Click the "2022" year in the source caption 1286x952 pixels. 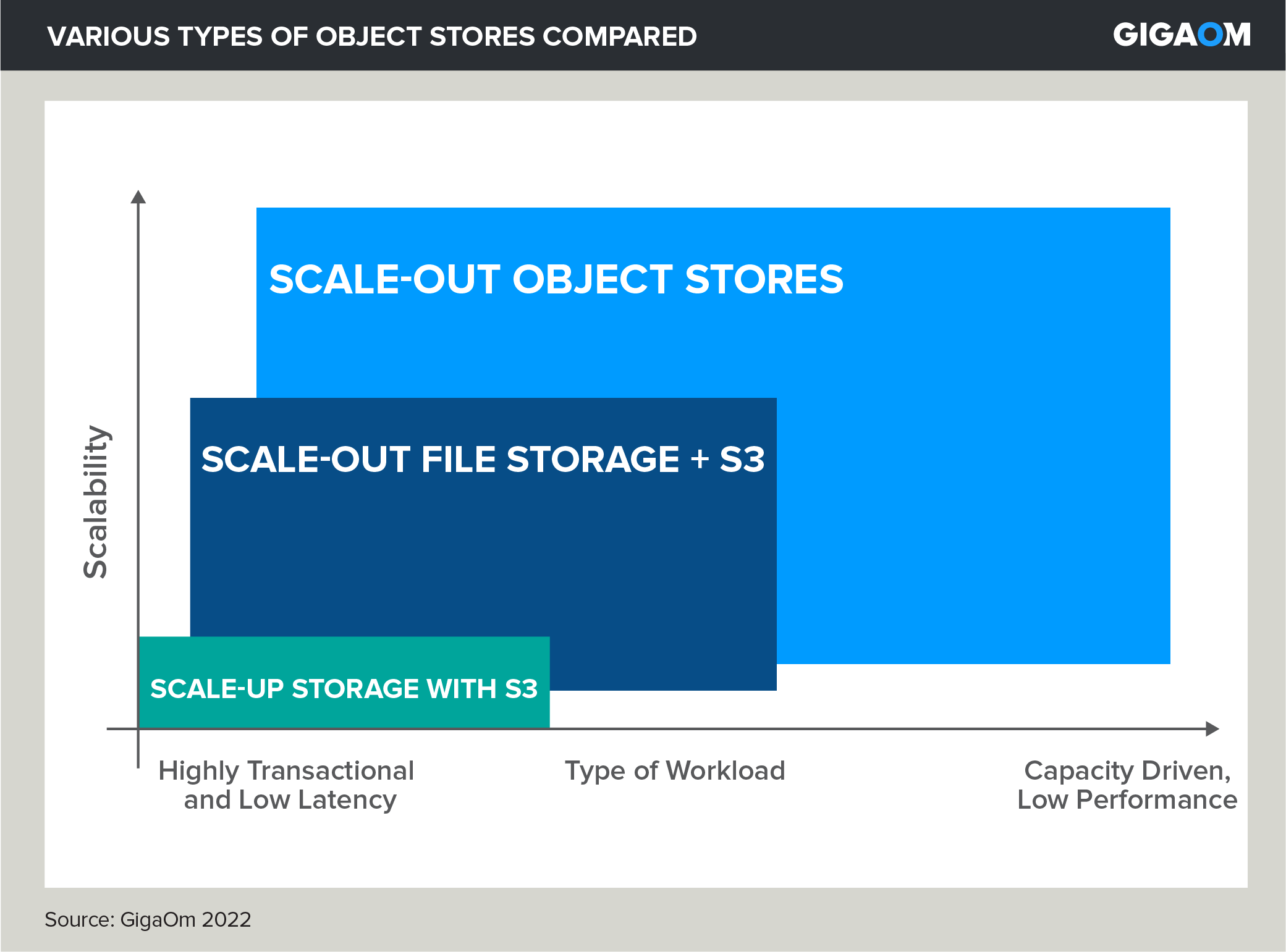[x=226, y=919]
